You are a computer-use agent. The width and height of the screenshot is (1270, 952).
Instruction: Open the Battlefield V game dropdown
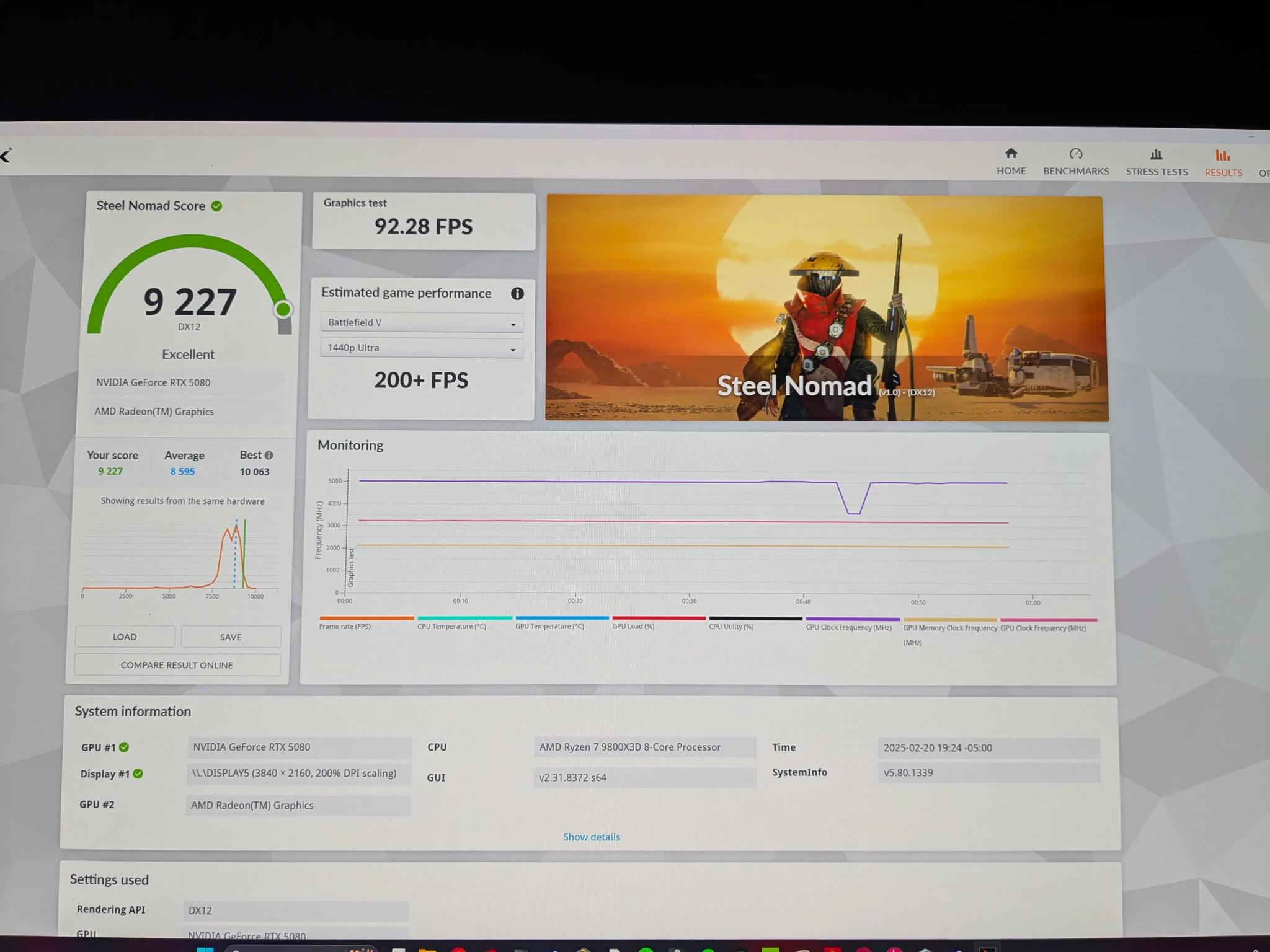click(x=421, y=322)
